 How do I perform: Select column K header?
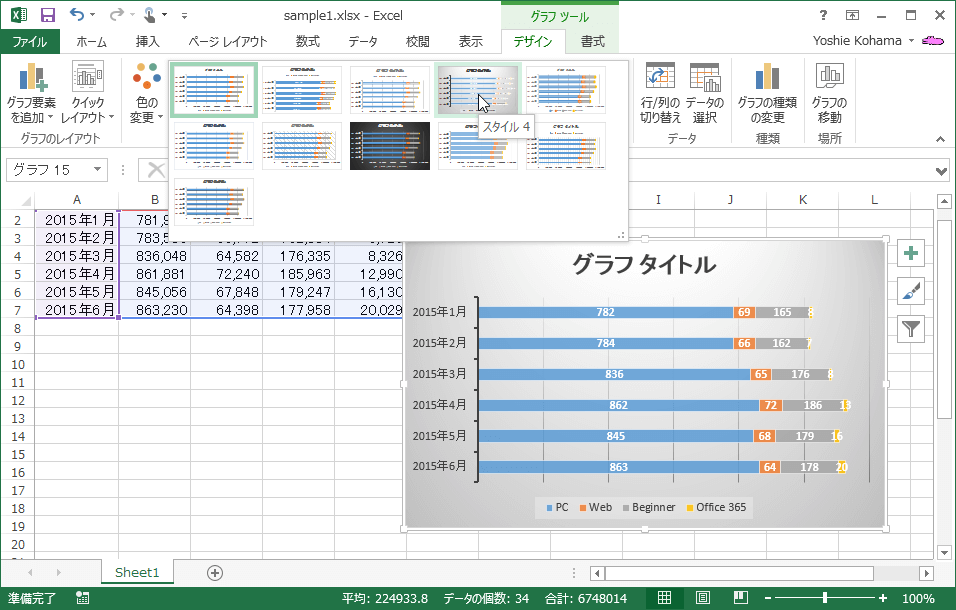[x=802, y=200]
